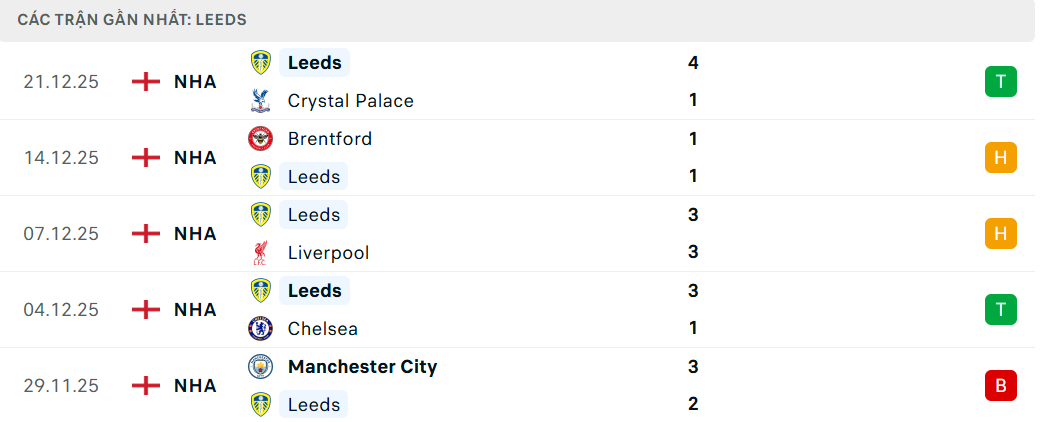Click the Liverpool club crest icon

261,252
